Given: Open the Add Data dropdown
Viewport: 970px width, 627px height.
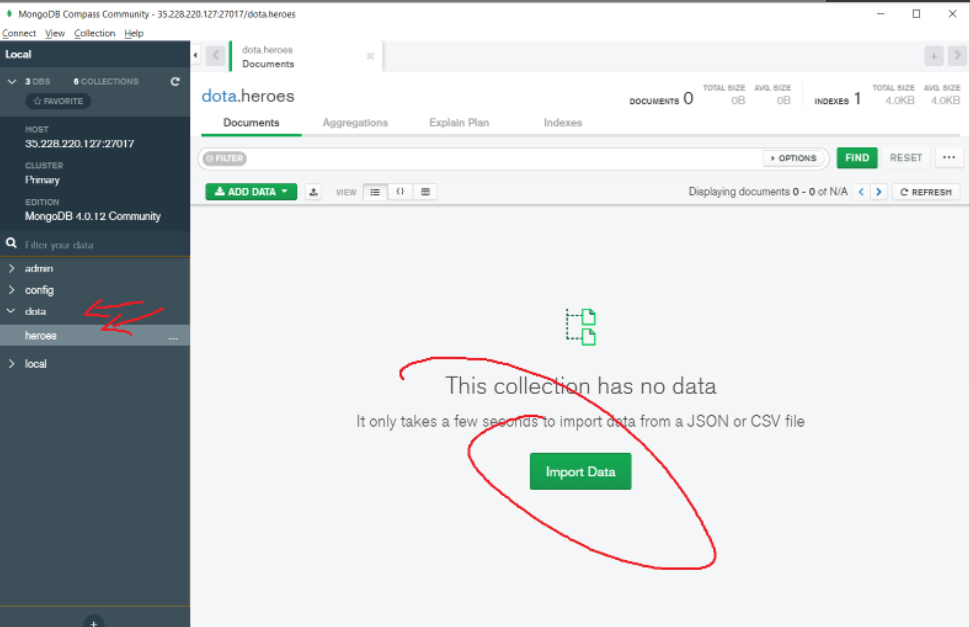Looking at the screenshot, I should [251, 192].
